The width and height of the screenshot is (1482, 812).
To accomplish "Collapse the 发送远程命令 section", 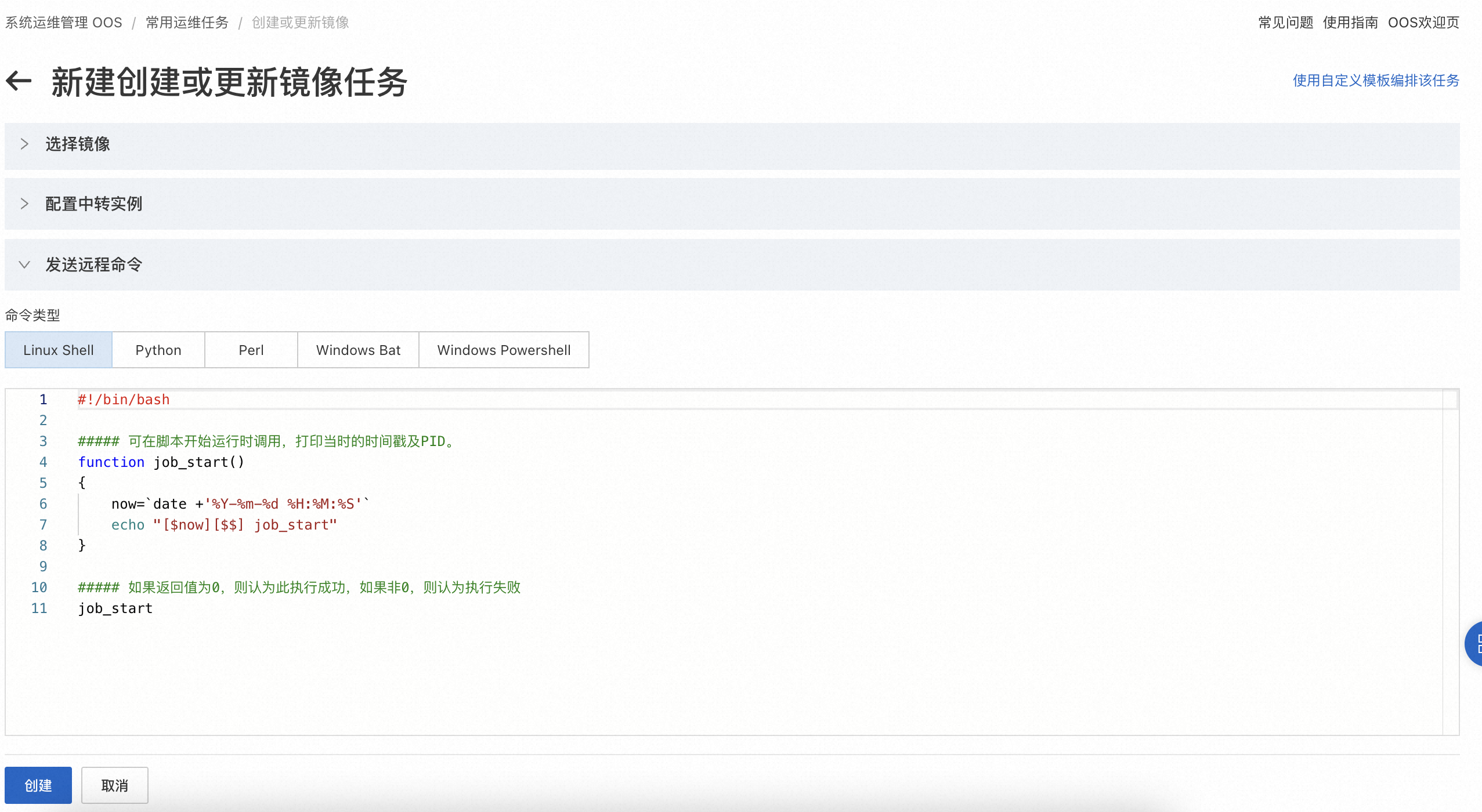I will click(93, 265).
